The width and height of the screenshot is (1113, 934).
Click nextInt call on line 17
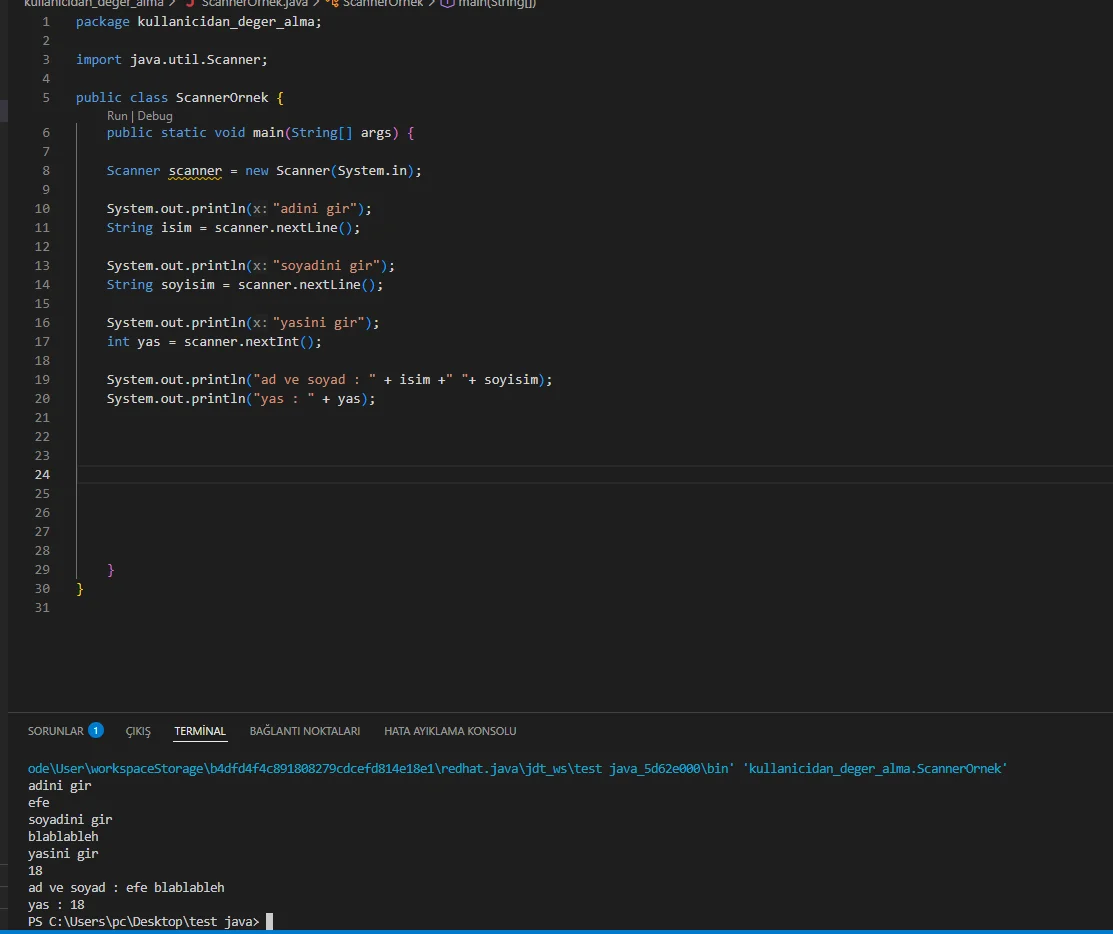point(273,341)
